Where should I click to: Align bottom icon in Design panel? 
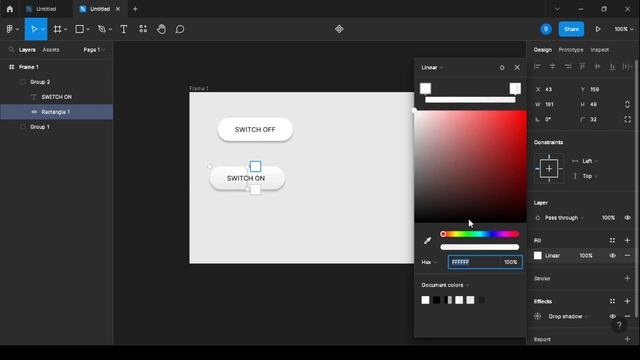pos(612,66)
